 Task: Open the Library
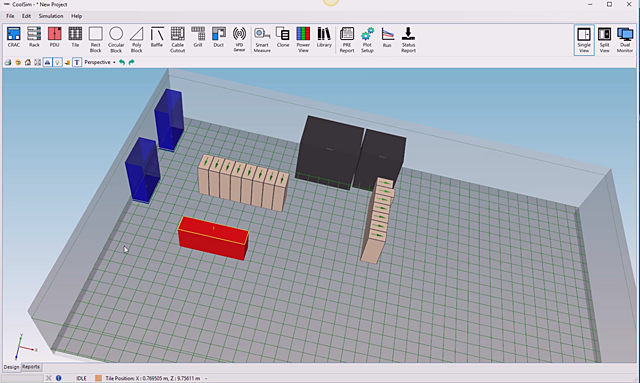pos(324,37)
